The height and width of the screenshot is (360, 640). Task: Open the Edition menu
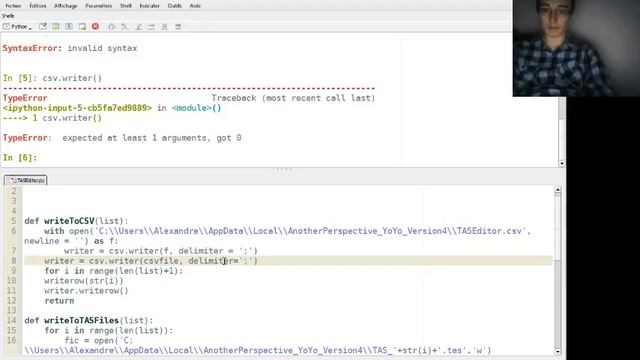(38, 6)
